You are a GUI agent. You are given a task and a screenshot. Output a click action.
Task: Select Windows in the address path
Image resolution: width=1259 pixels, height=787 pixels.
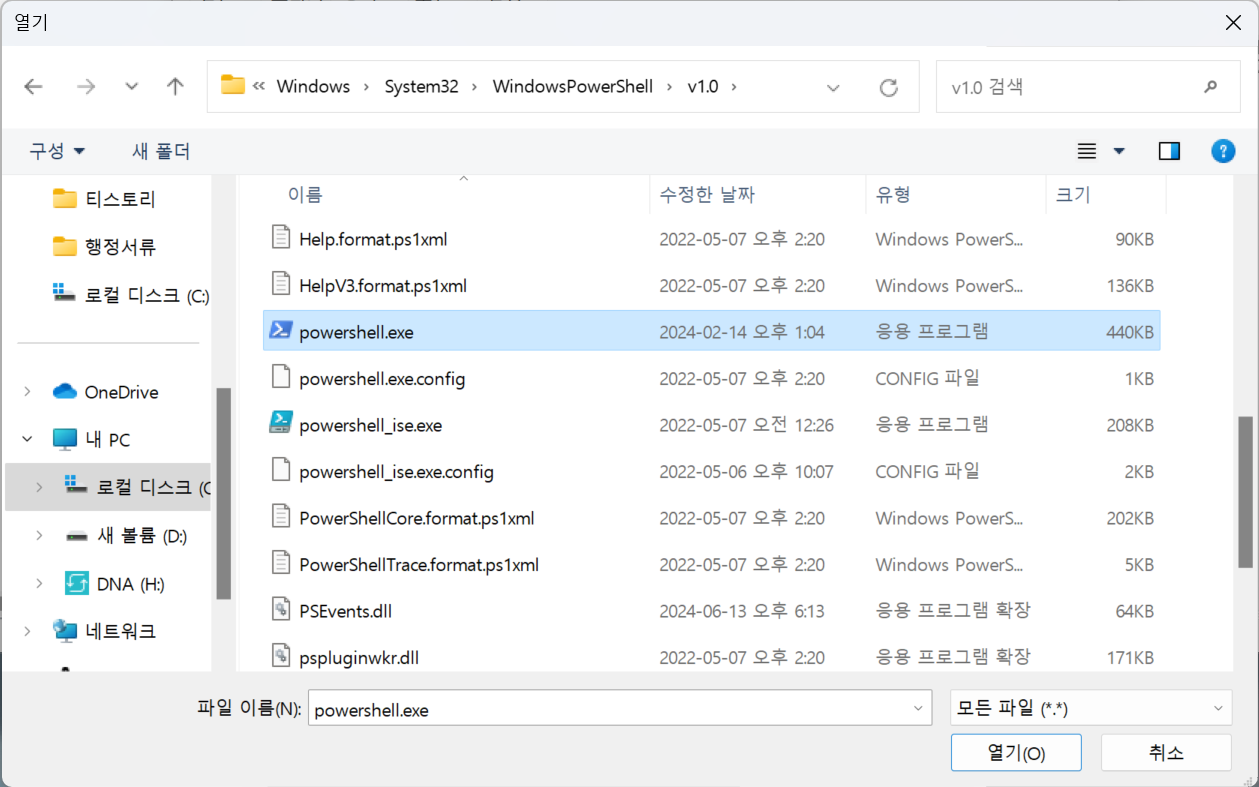point(313,87)
